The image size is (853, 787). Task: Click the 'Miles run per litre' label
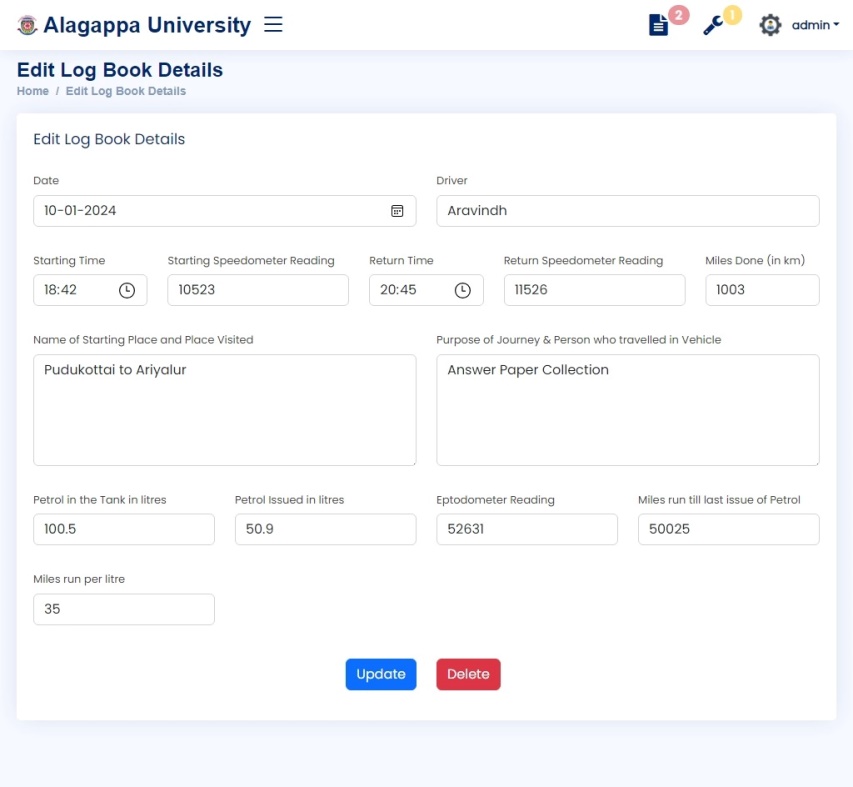tap(79, 579)
